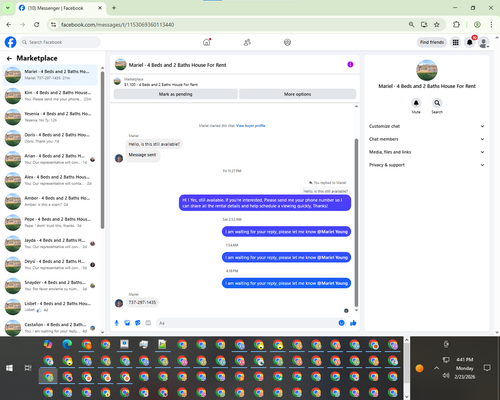Go back from Marketplace chats list
This screenshot has width=500, height=400.
(9, 58)
